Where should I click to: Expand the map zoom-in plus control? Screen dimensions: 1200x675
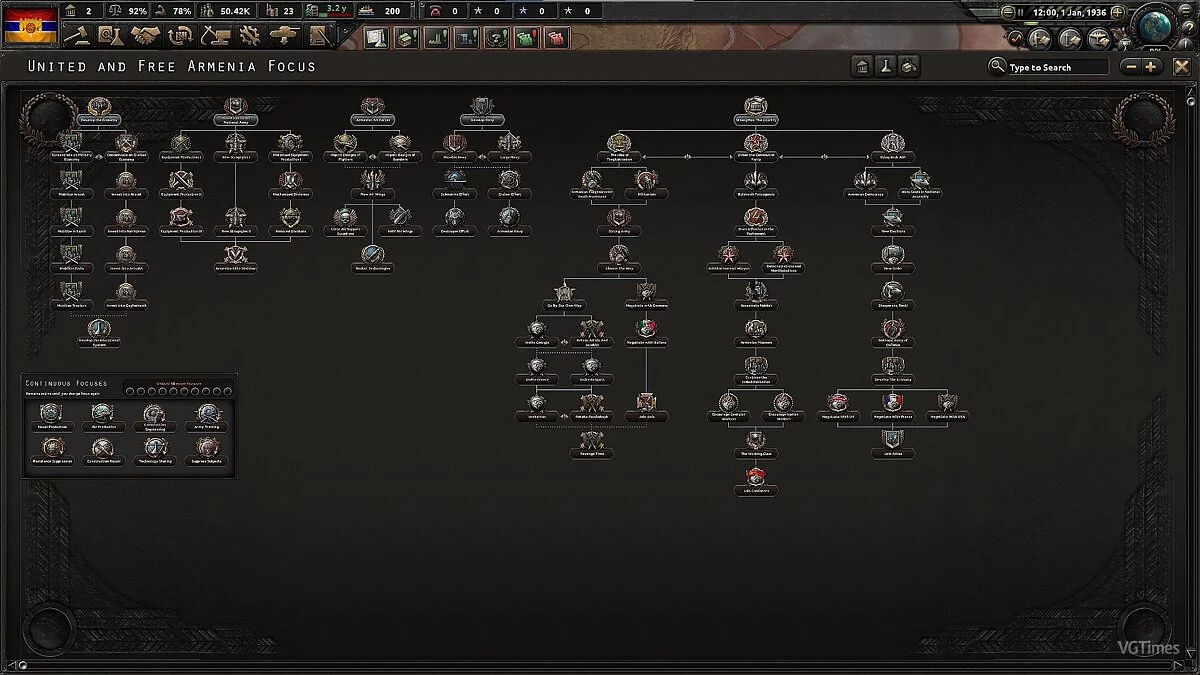(1151, 67)
